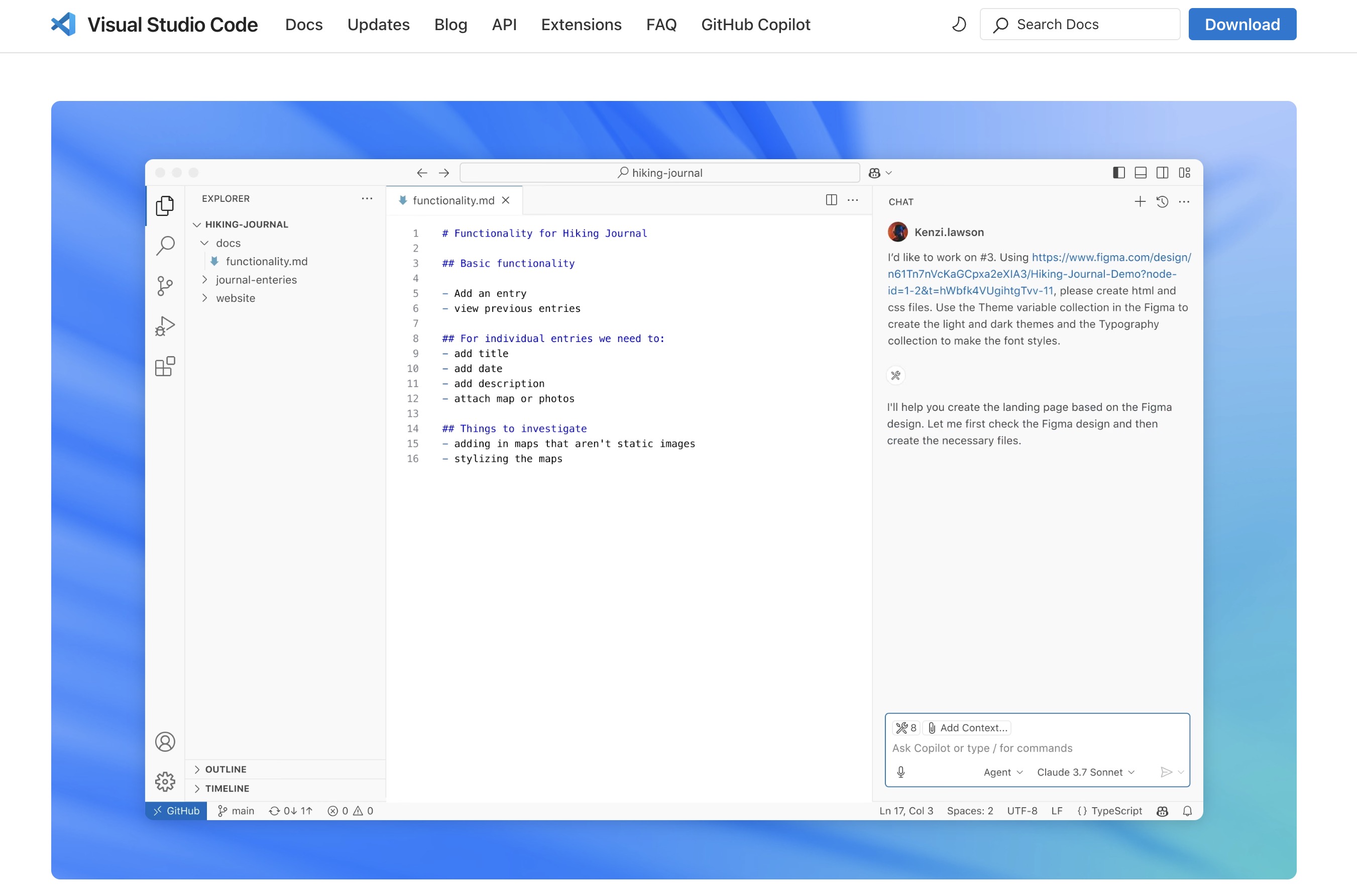This screenshot has width=1357, height=896.
Task: Click the send arrow icon
Action: pos(1166,772)
